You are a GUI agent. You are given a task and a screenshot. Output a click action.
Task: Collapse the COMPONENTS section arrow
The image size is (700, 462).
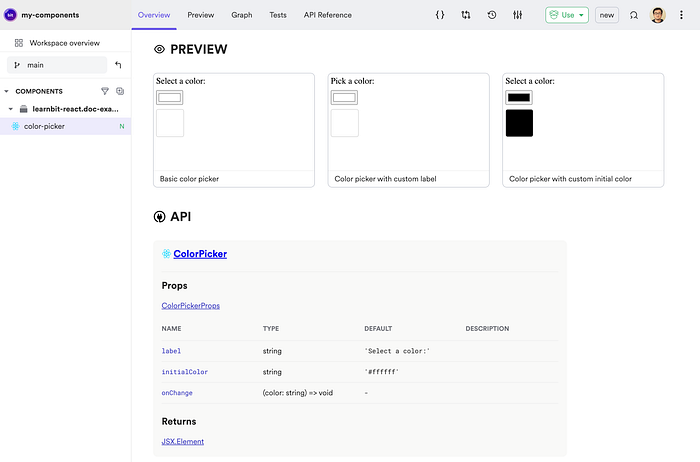(6, 91)
